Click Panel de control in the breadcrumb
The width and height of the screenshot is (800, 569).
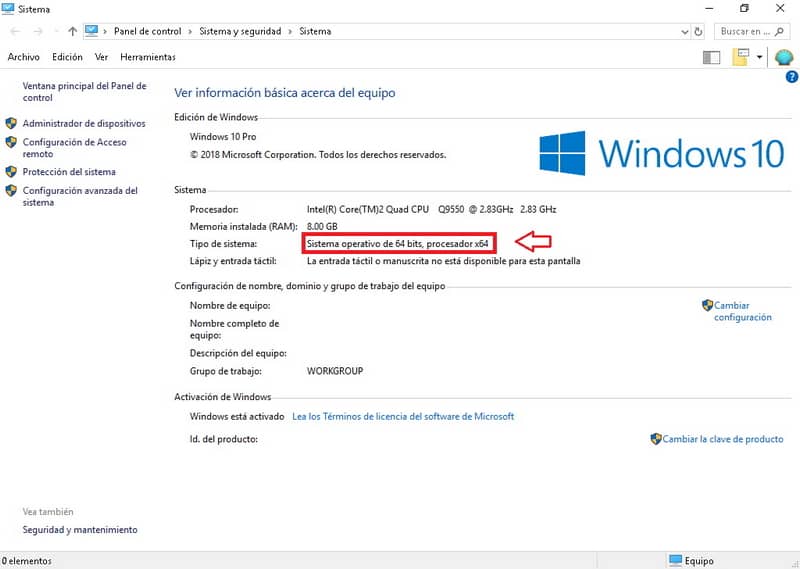click(x=147, y=31)
